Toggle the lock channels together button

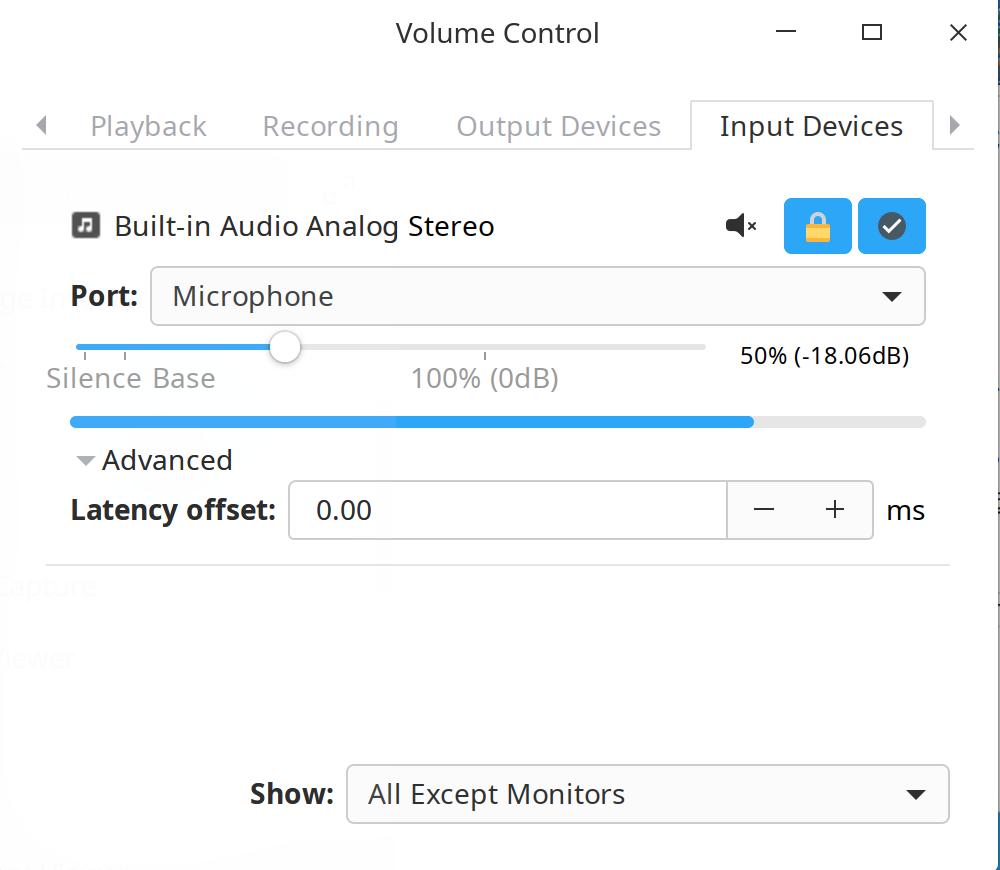click(818, 226)
